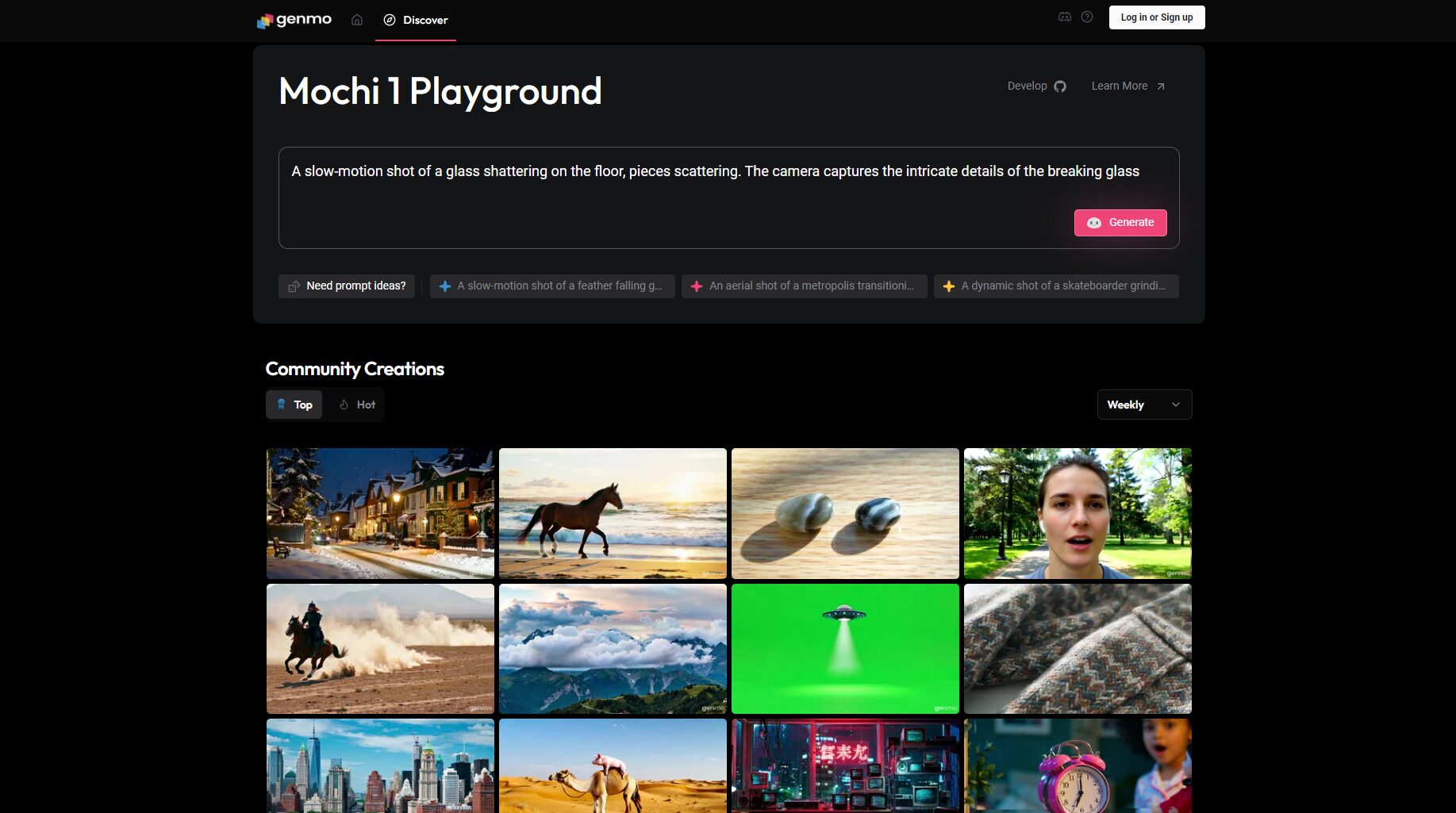This screenshot has width=1456, height=813.
Task: Open the help question mark icon
Action: (x=1087, y=17)
